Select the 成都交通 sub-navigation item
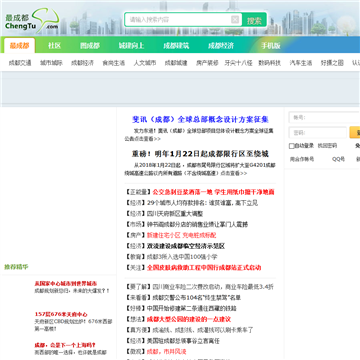360x360 pixels. [x=20, y=63]
